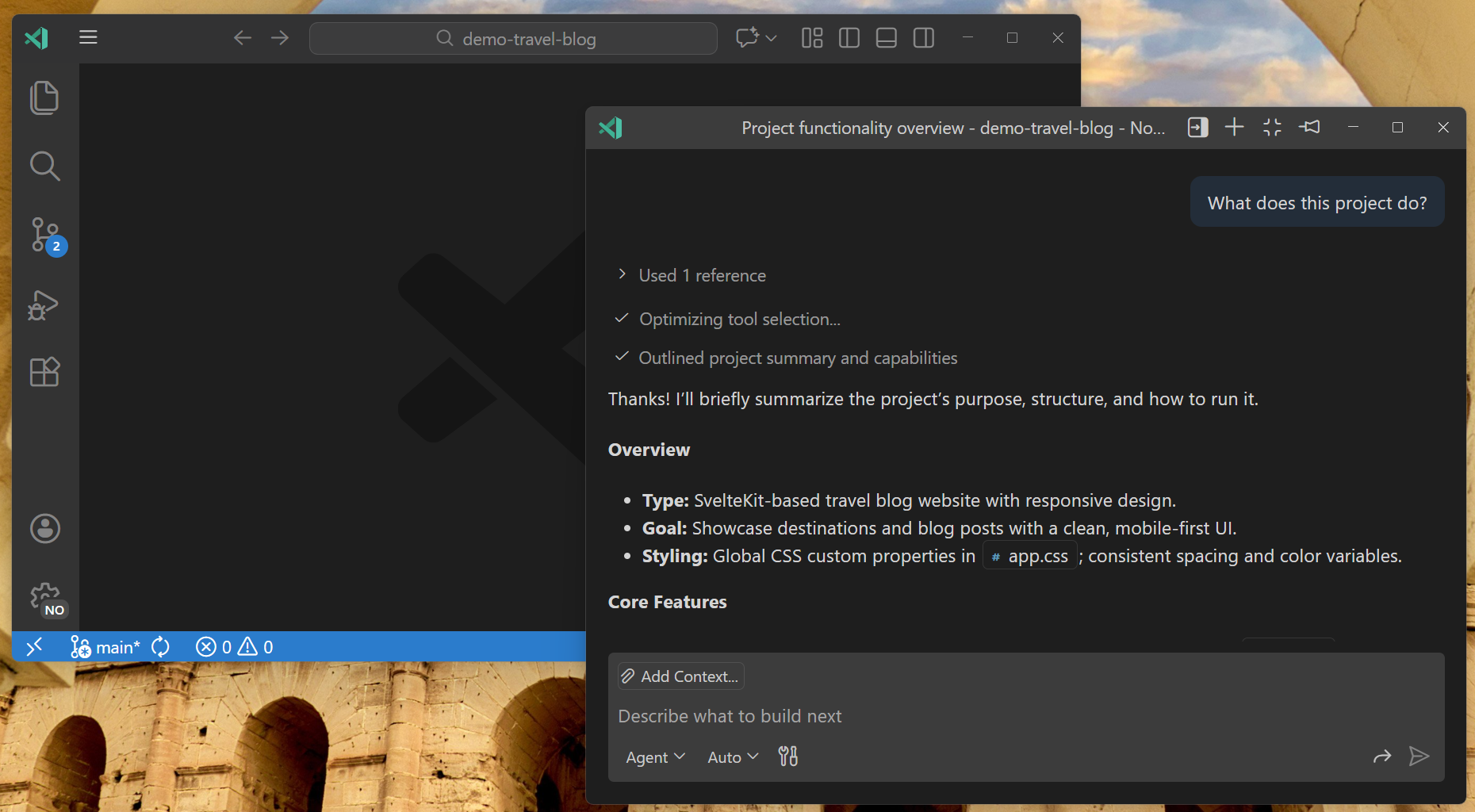Click the Add Context button
The image size is (1475, 812).
click(x=680, y=676)
